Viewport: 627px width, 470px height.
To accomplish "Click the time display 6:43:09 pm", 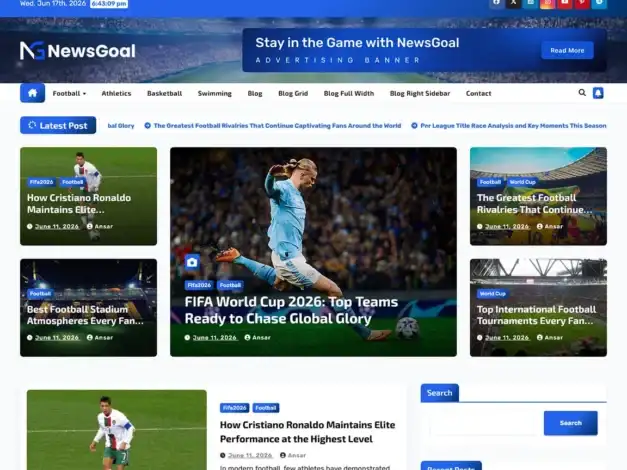I will coord(109,4).
